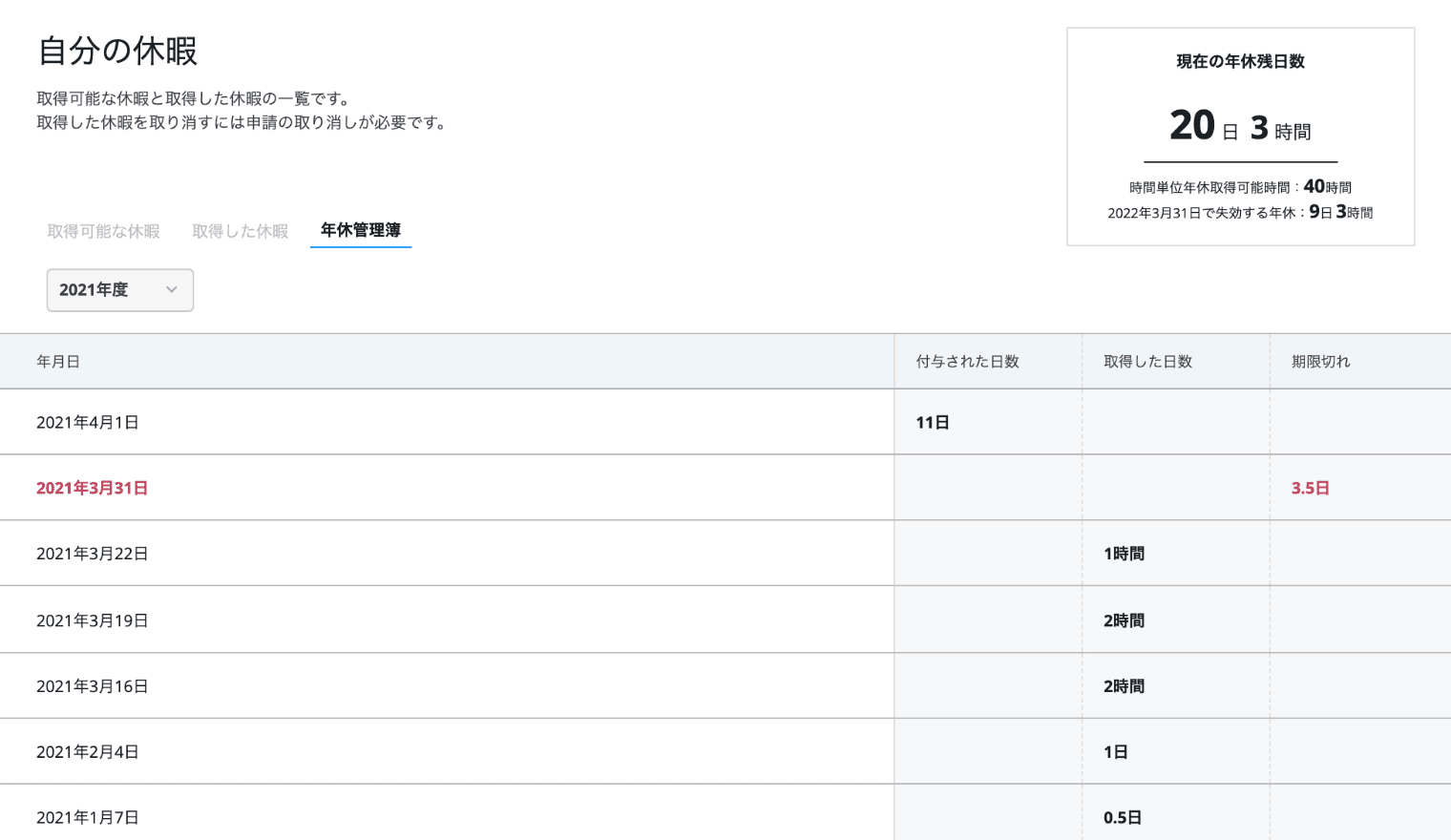Click the 2021年3月16日 row
This screenshot has width=1451, height=840.
92,686
